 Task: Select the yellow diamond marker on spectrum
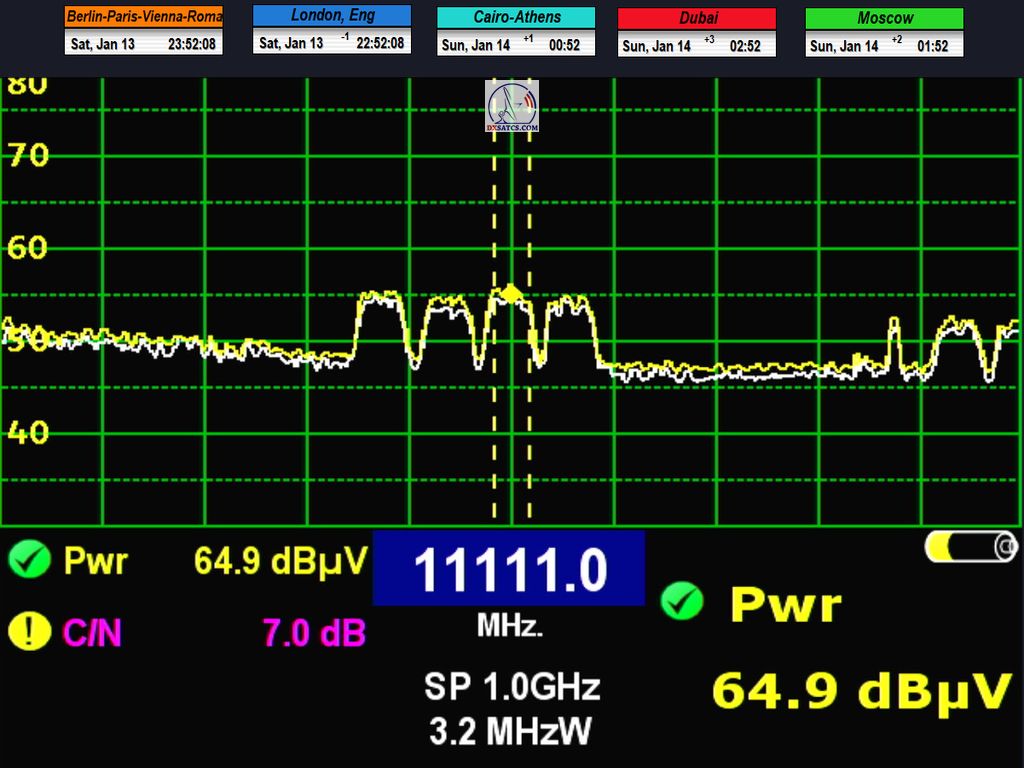pos(511,293)
